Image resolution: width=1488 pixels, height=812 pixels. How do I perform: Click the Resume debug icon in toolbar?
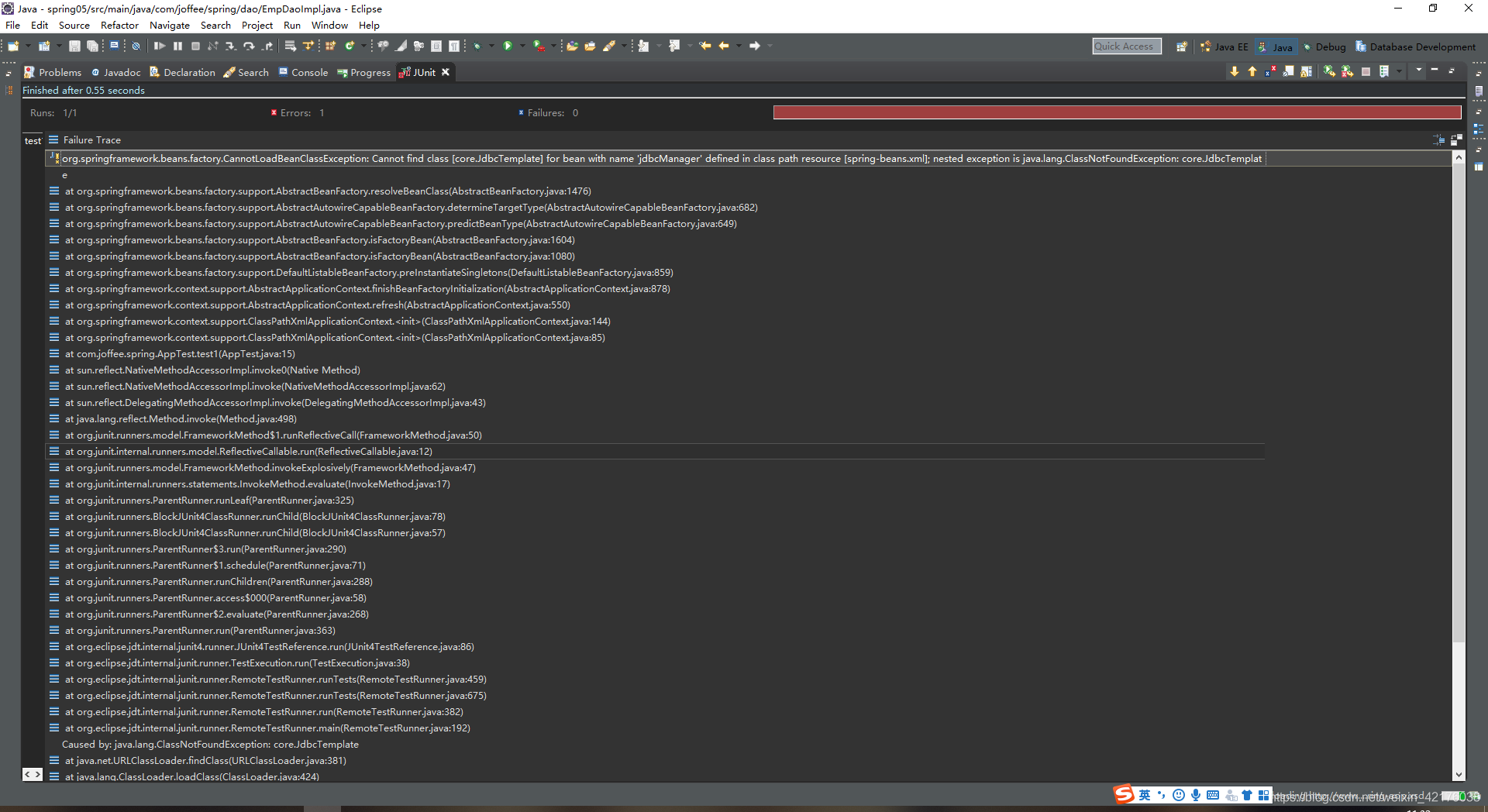click(x=160, y=46)
